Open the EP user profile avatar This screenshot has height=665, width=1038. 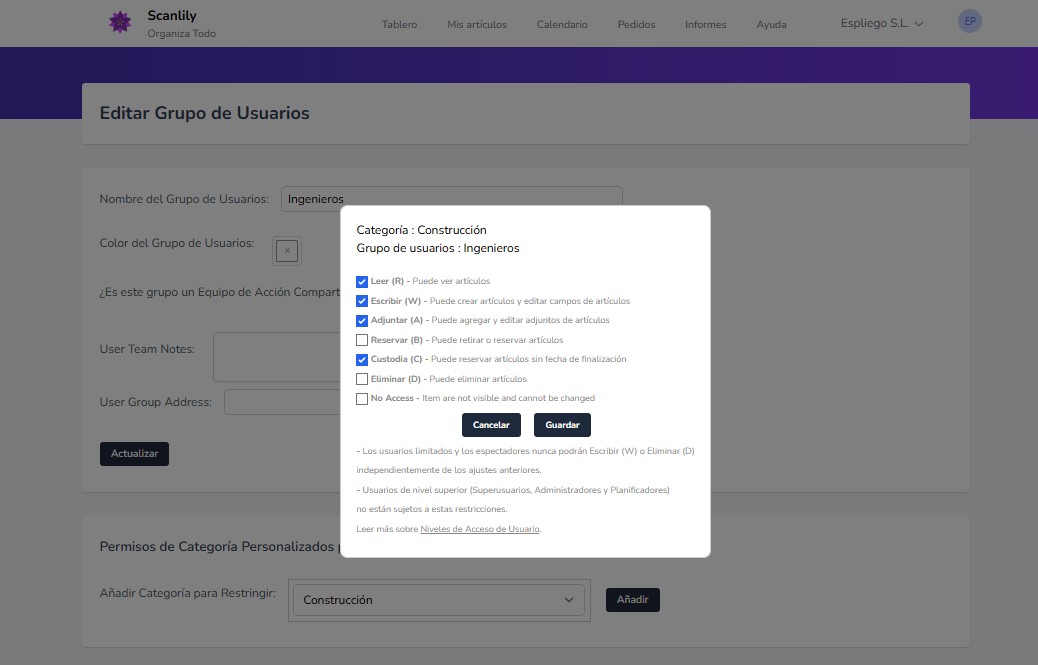point(969,20)
